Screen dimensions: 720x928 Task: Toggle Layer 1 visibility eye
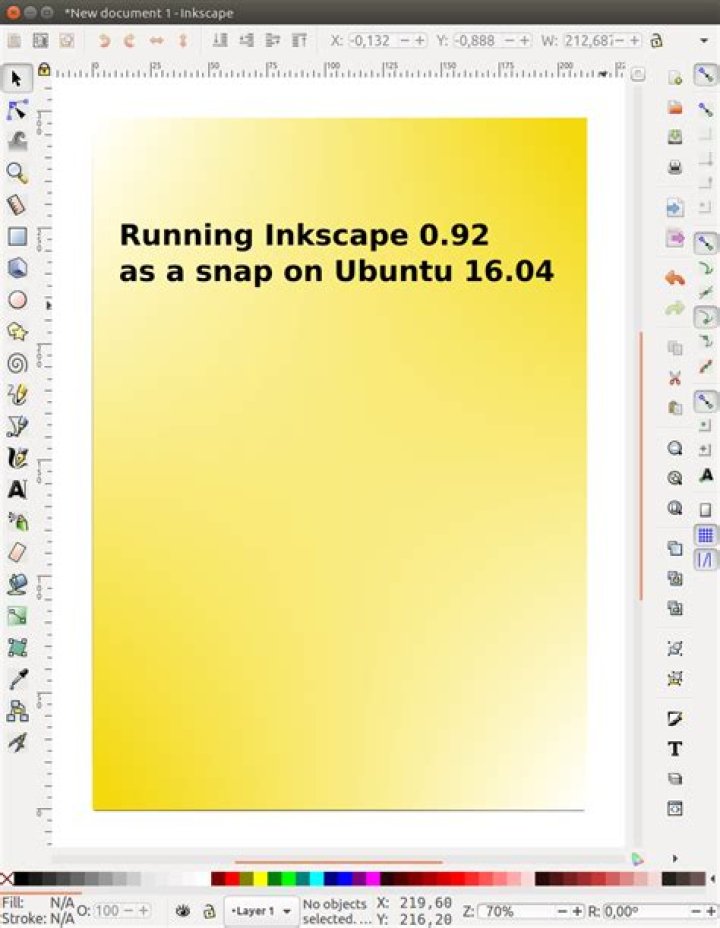tap(183, 911)
